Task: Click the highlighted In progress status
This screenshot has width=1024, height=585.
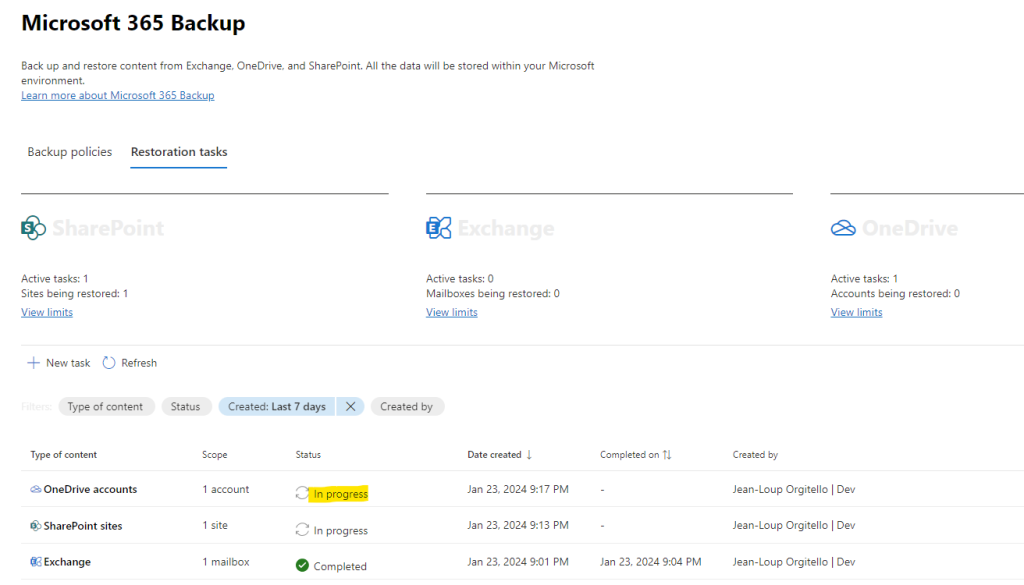Action: click(340, 494)
